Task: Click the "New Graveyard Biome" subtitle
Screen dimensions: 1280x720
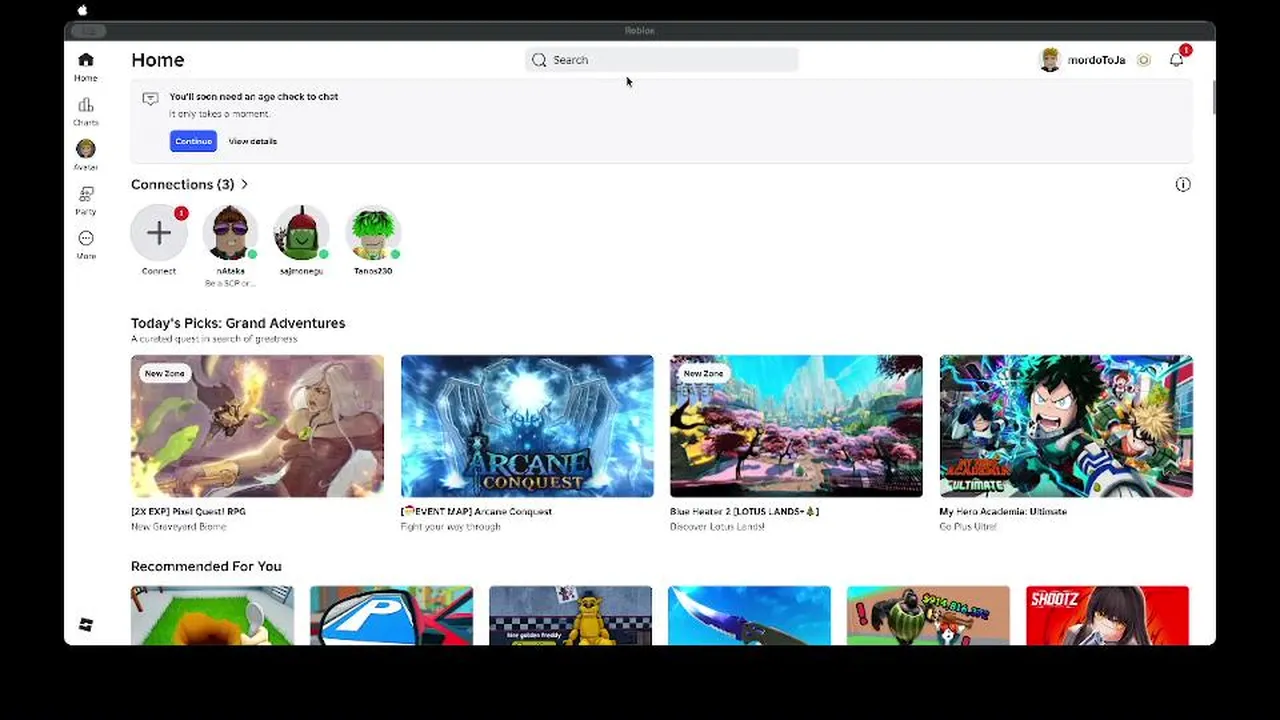Action: pyautogui.click(x=178, y=527)
